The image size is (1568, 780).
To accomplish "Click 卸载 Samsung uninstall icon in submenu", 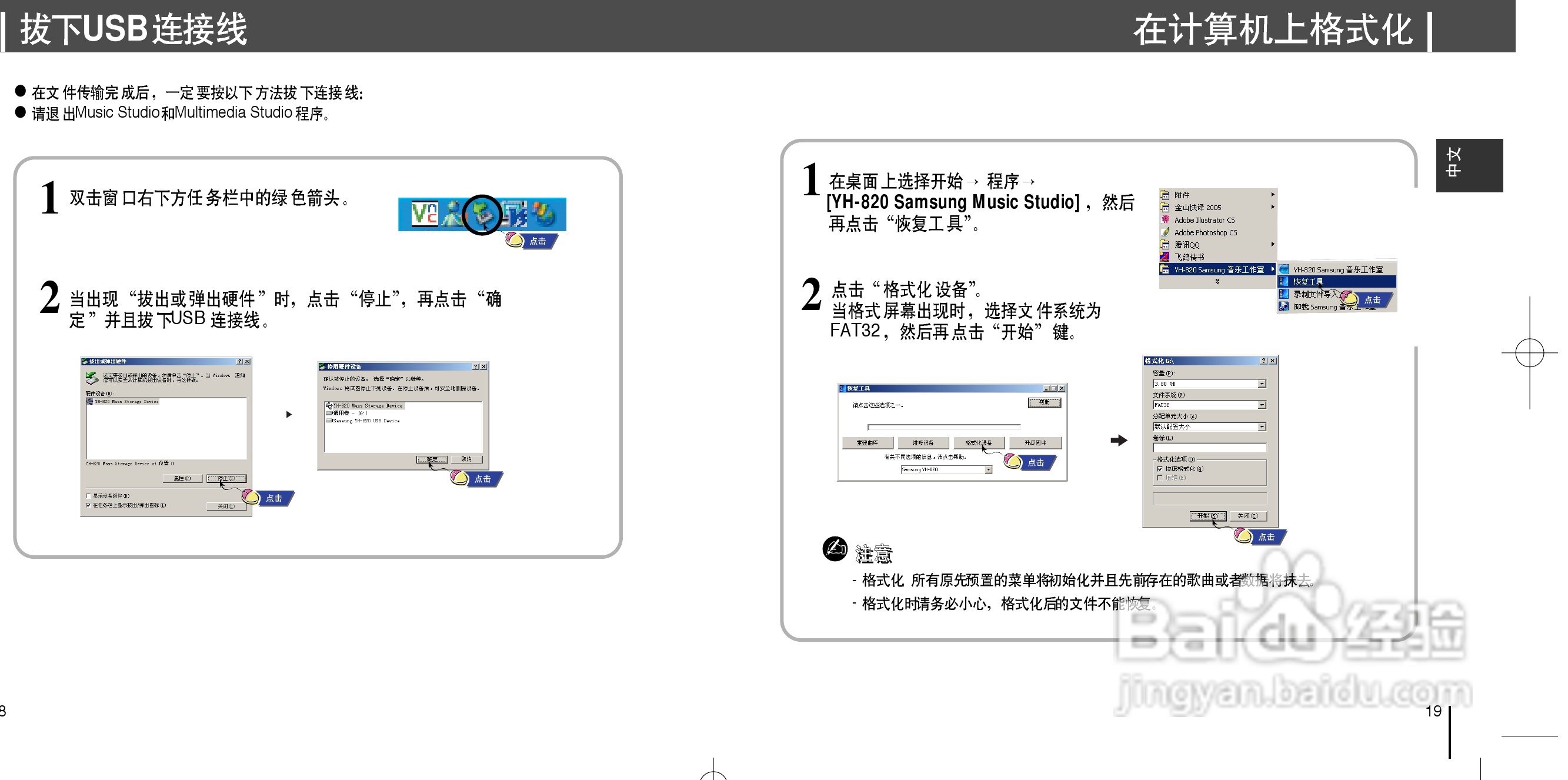I will point(1283,306).
